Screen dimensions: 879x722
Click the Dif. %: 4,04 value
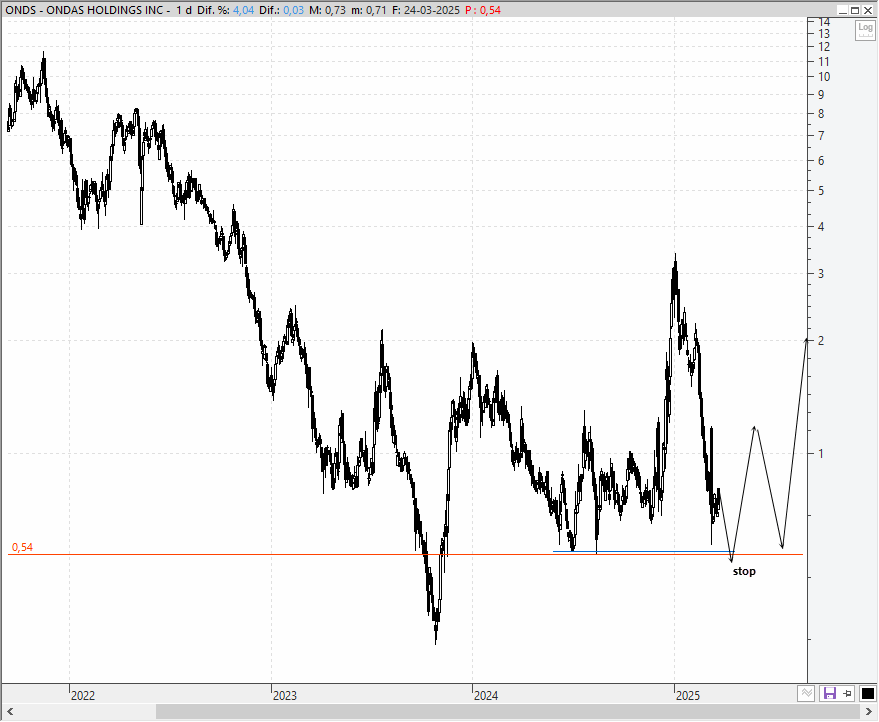[x=225, y=10]
